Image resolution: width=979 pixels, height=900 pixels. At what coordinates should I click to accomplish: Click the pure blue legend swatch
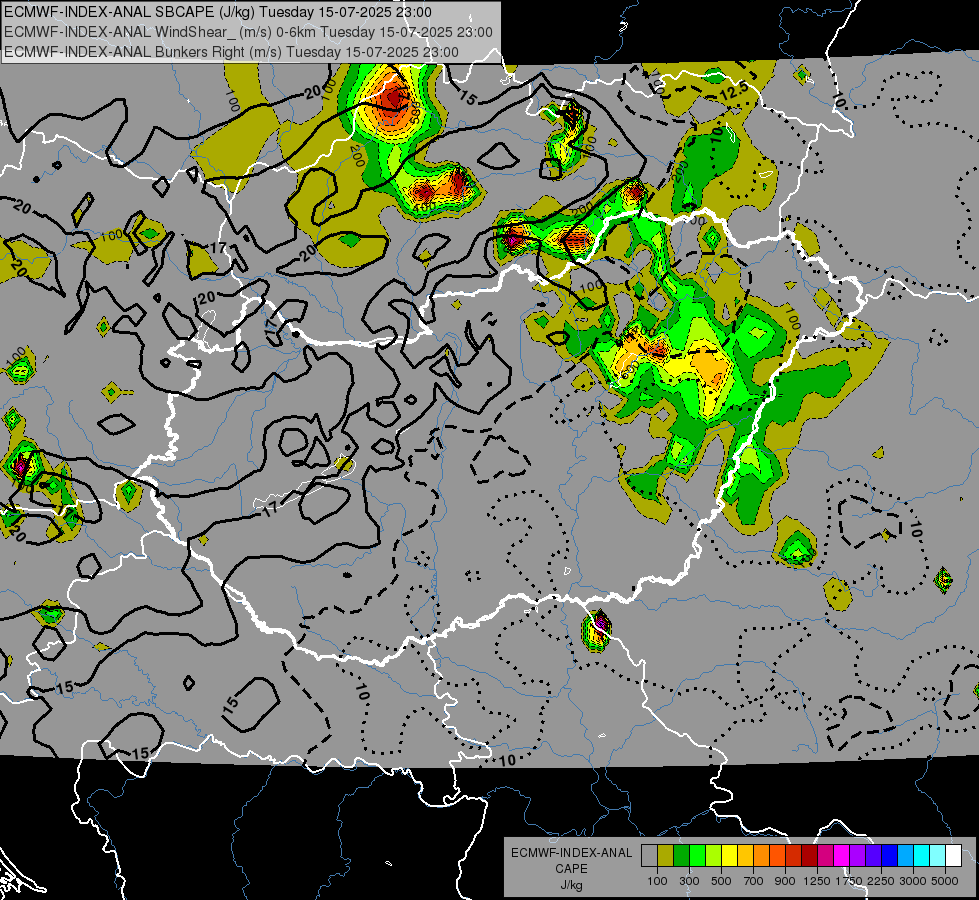coord(890,856)
